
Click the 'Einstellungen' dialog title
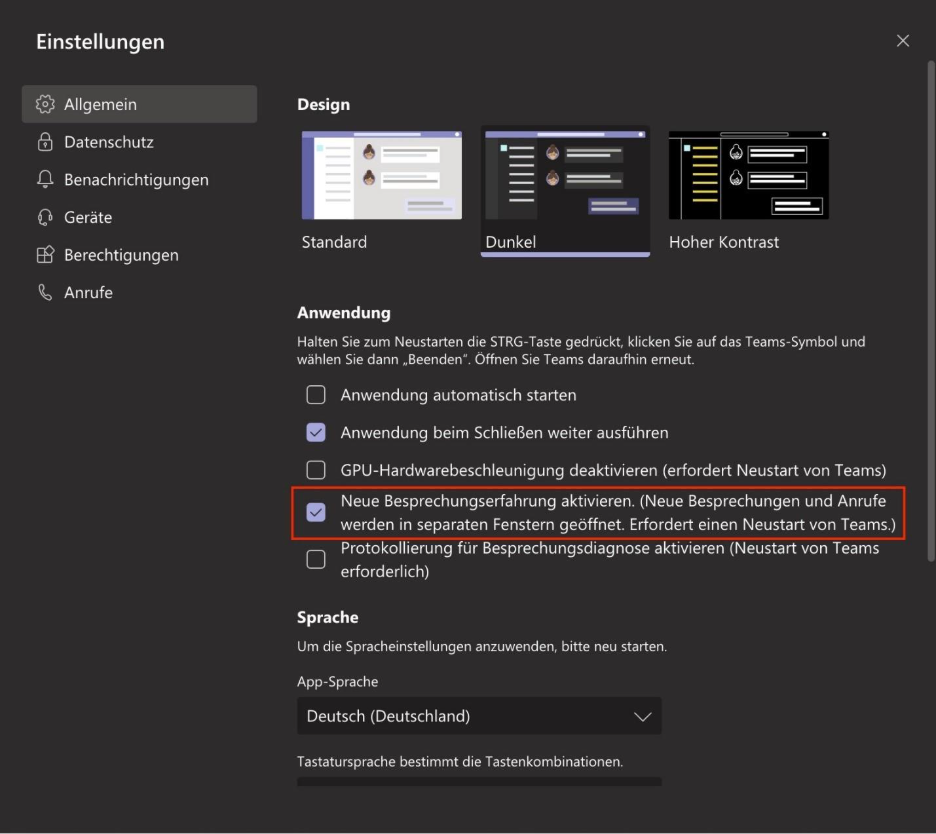click(x=100, y=42)
